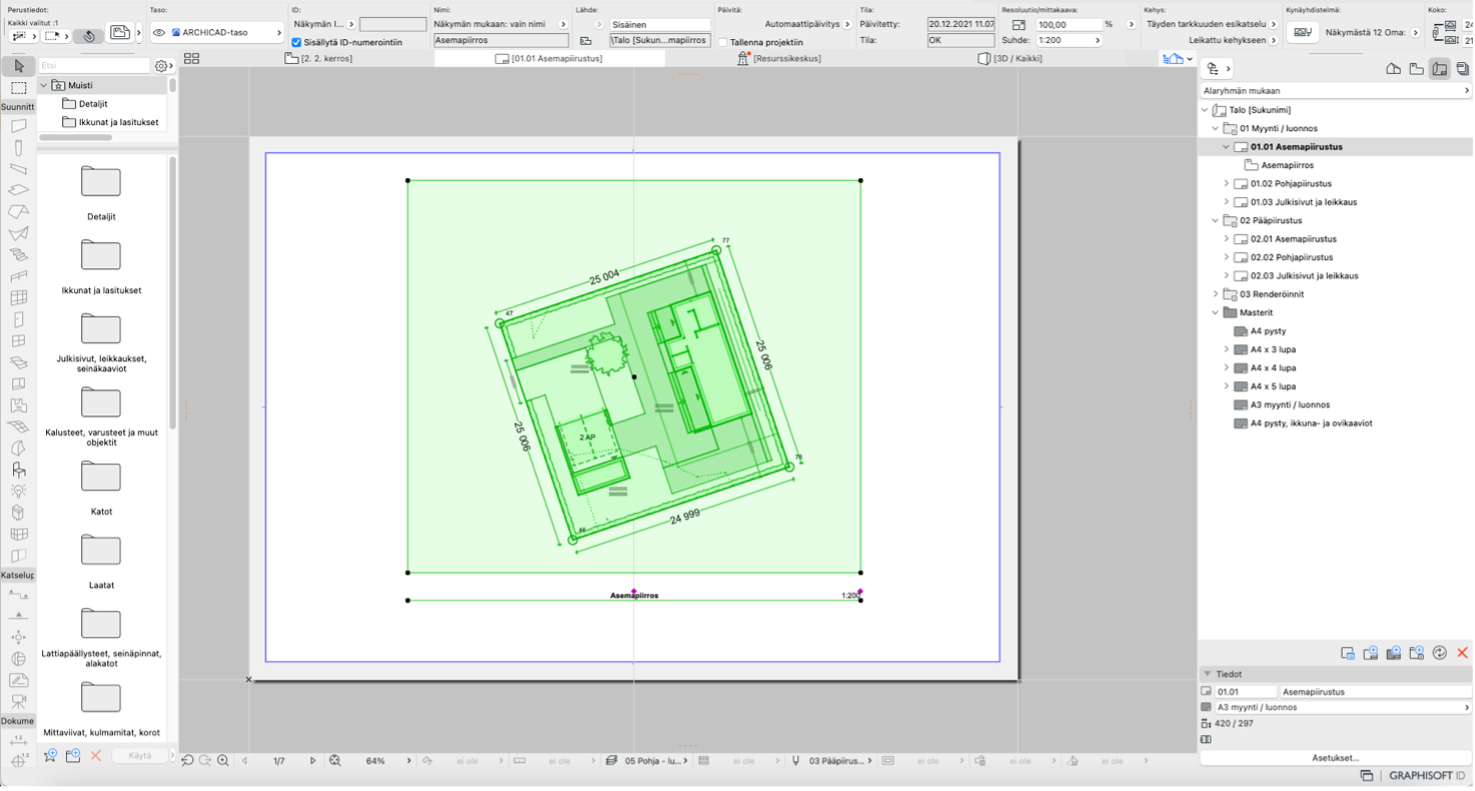1475x791 pixels.
Task: Select the Marquee tool below Arrow
Action: point(18,88)
